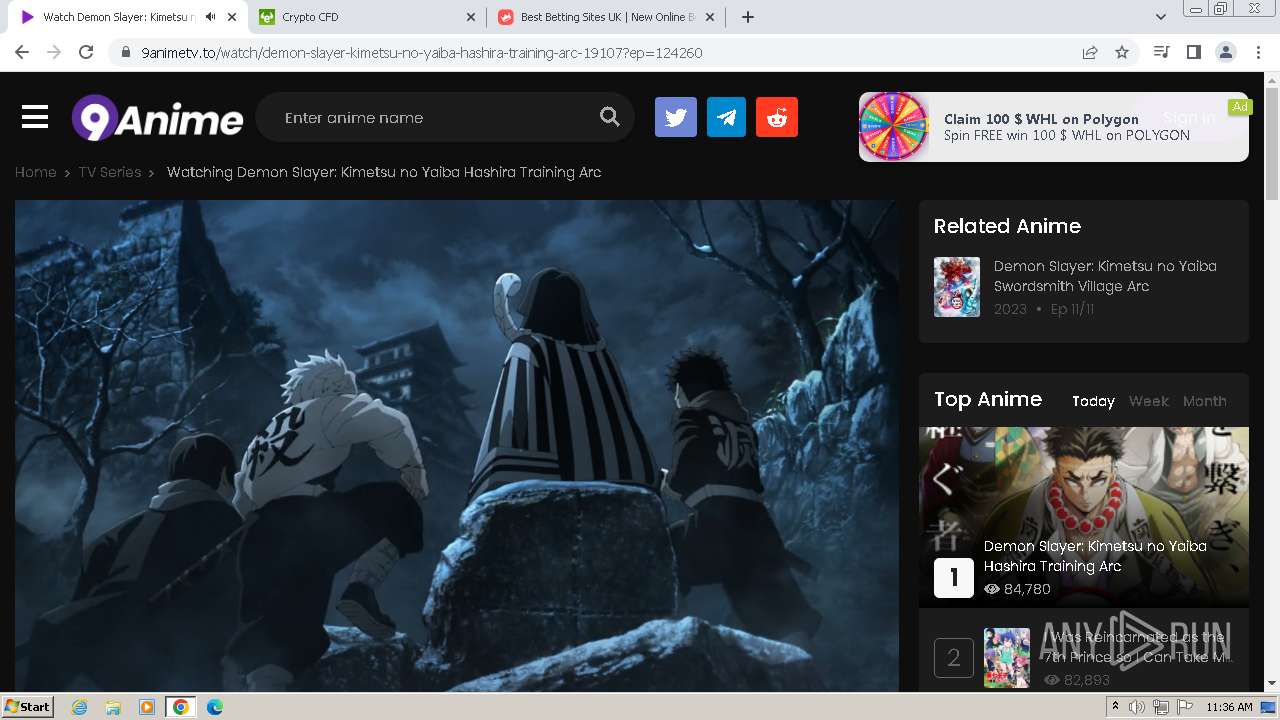The image size is (1280, 720).
Task: Go forward in browser history
Action: click(54, 52)
